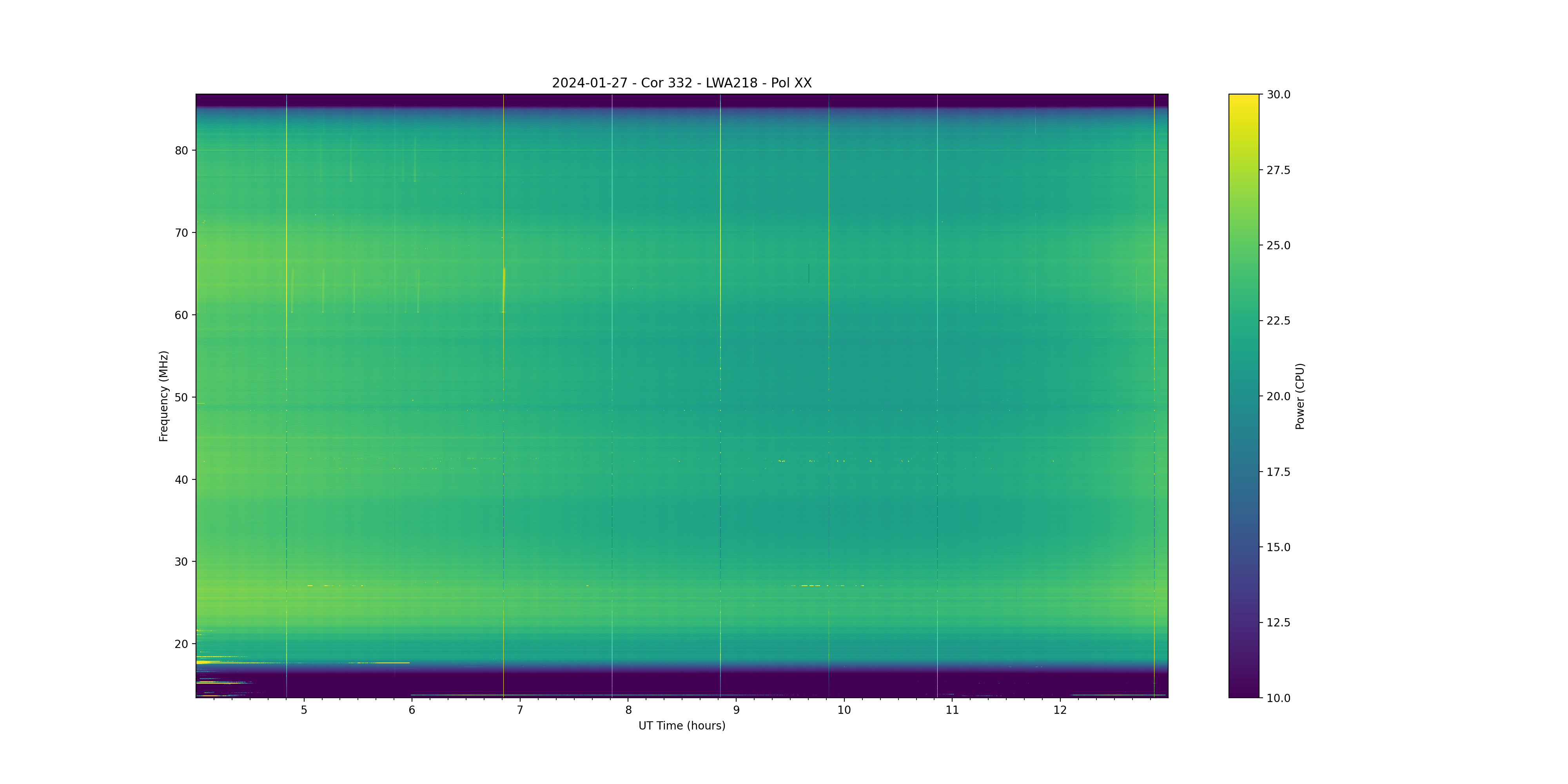Click x-axis tick label 12

click(x=1060, y=710)
